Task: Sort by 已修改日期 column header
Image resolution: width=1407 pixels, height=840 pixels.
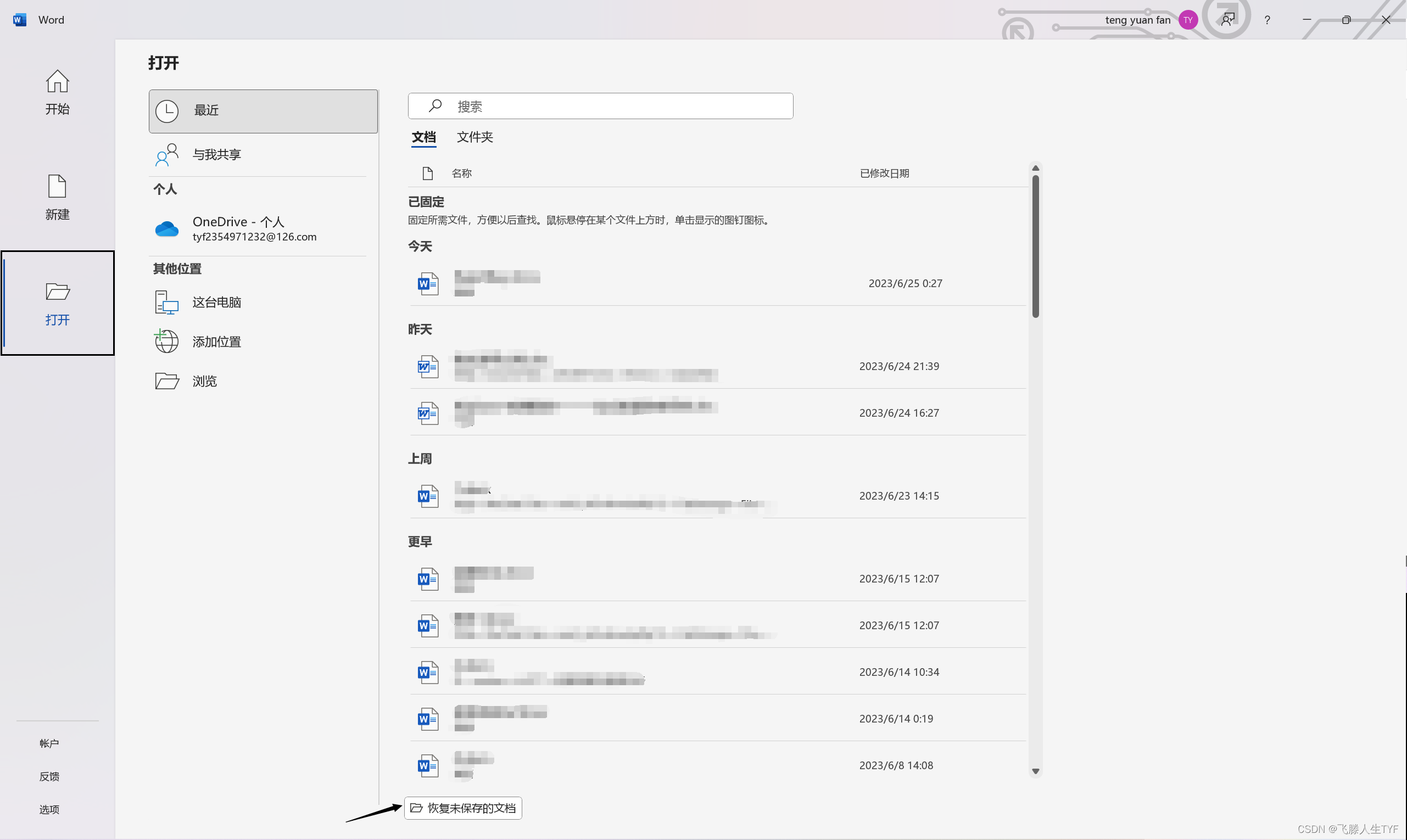Action: pos(884,173)
